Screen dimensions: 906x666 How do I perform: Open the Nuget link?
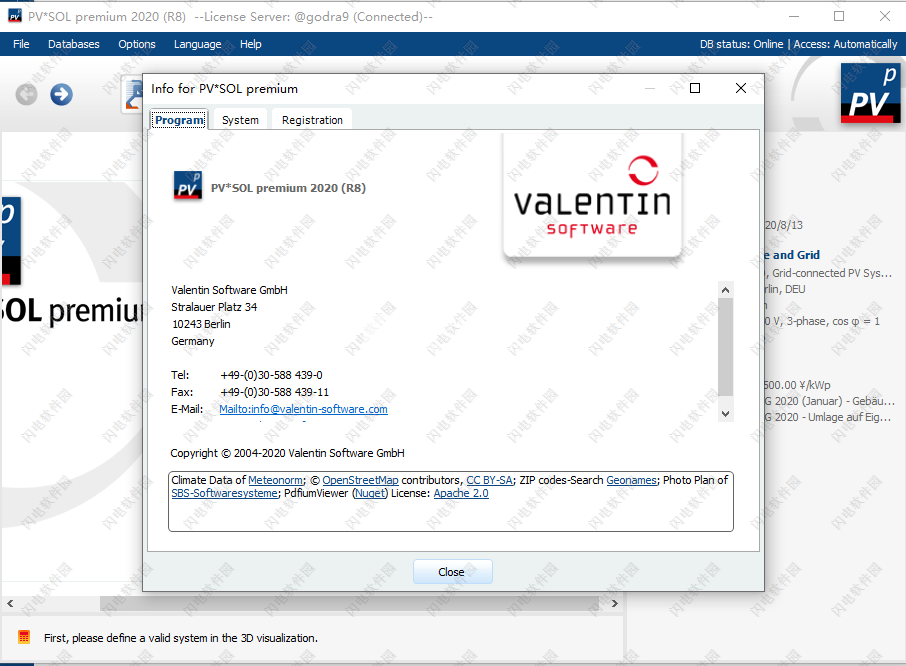point(370,493)
